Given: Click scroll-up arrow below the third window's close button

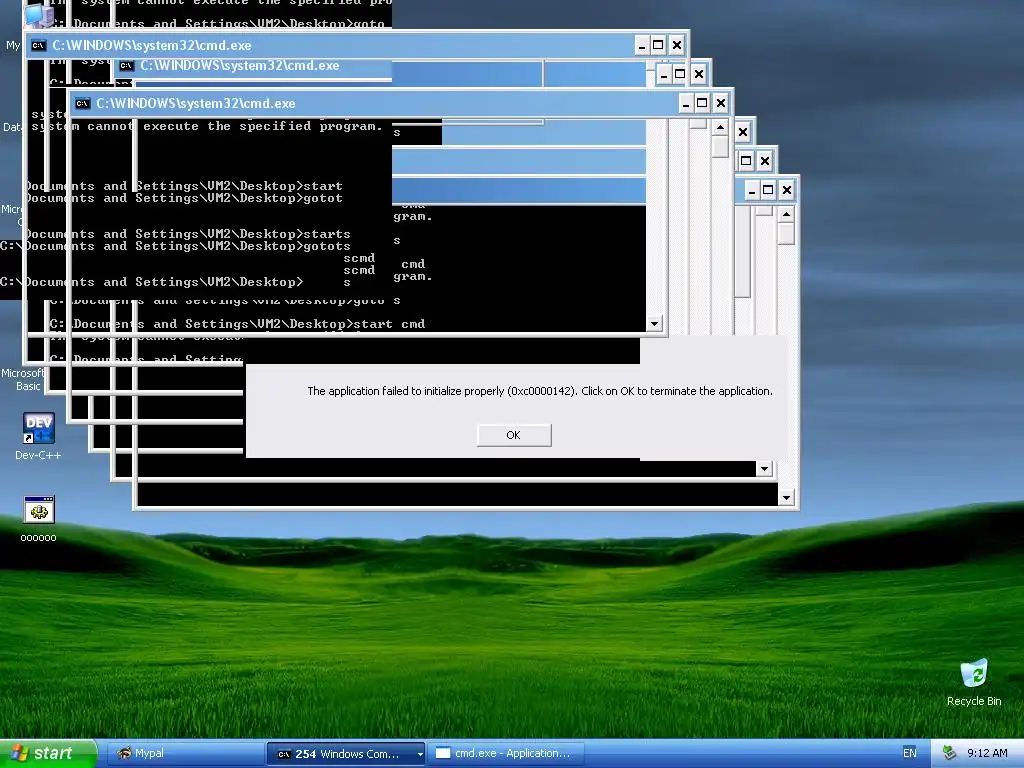Looking at the screenshot, I should (720, 127).
